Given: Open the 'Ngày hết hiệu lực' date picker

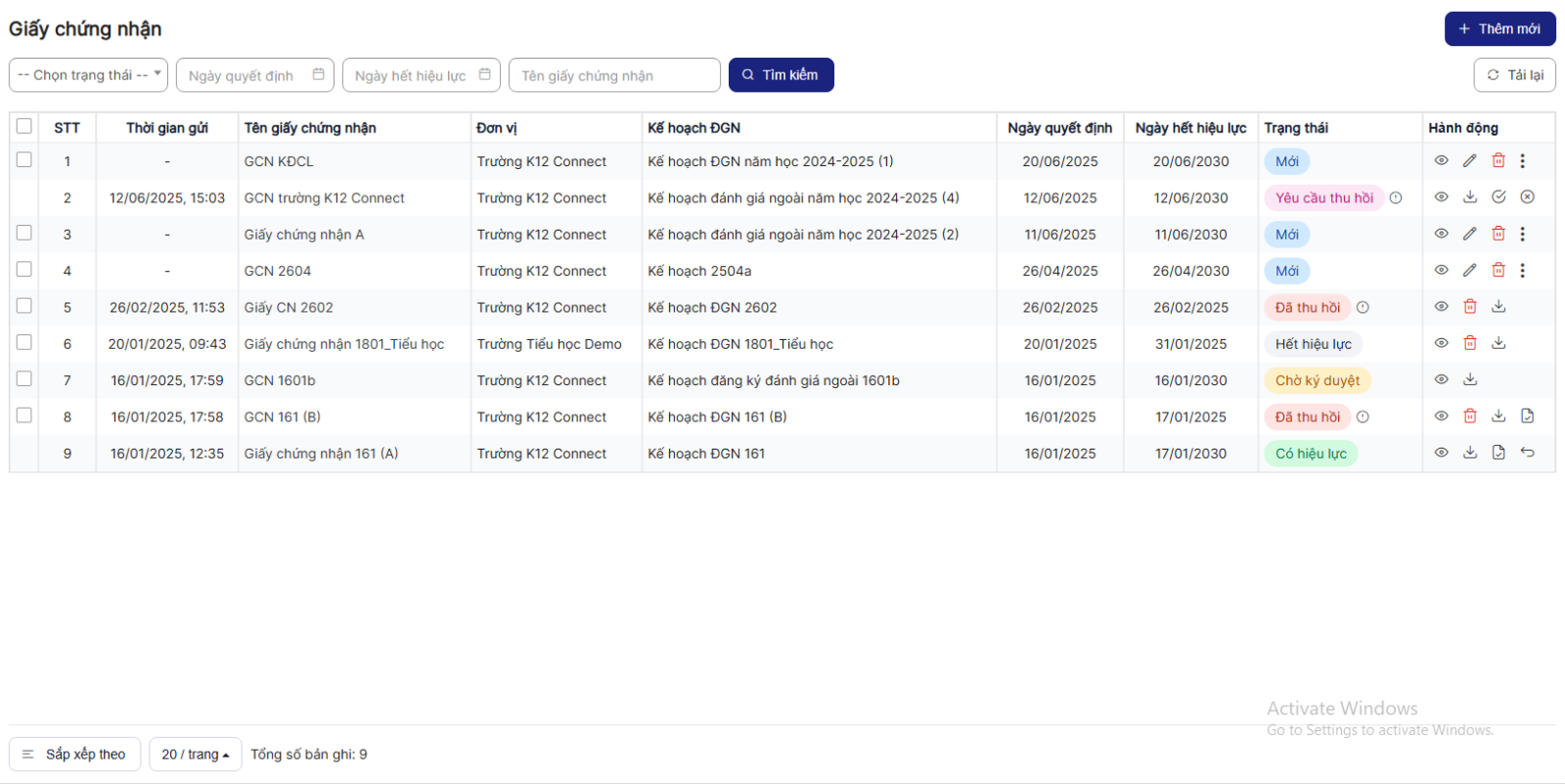Looking at the screenshot, I should click(x=421, y=75).
